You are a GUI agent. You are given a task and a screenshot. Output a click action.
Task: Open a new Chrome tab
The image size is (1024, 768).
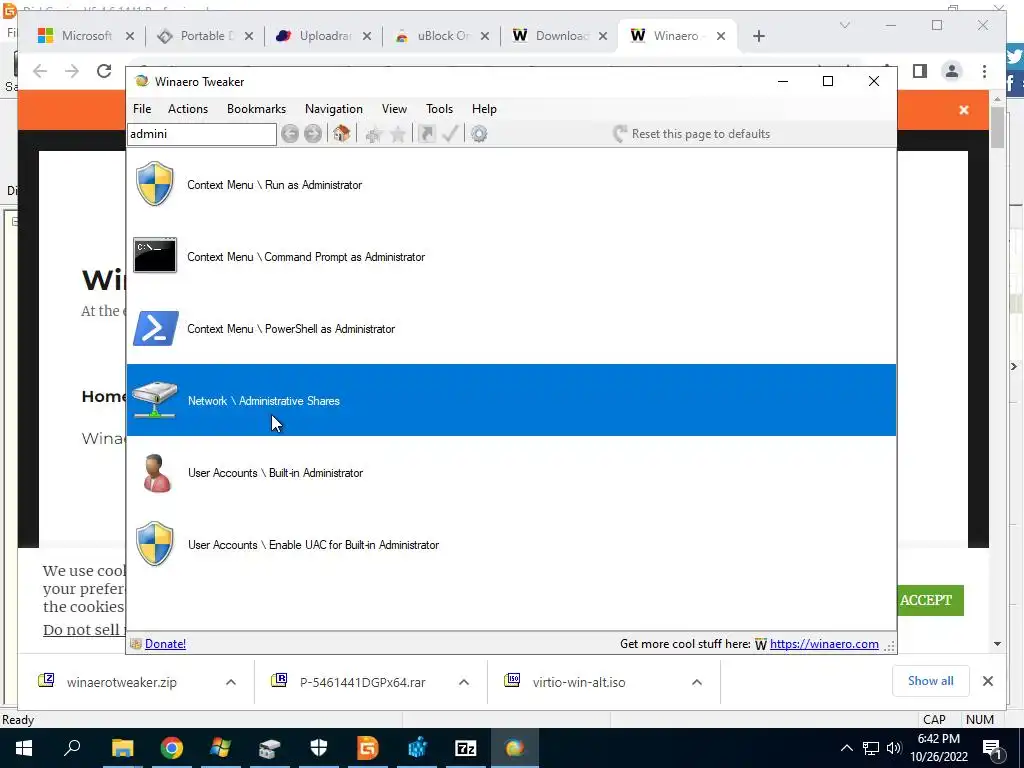[x=758, y=36]
